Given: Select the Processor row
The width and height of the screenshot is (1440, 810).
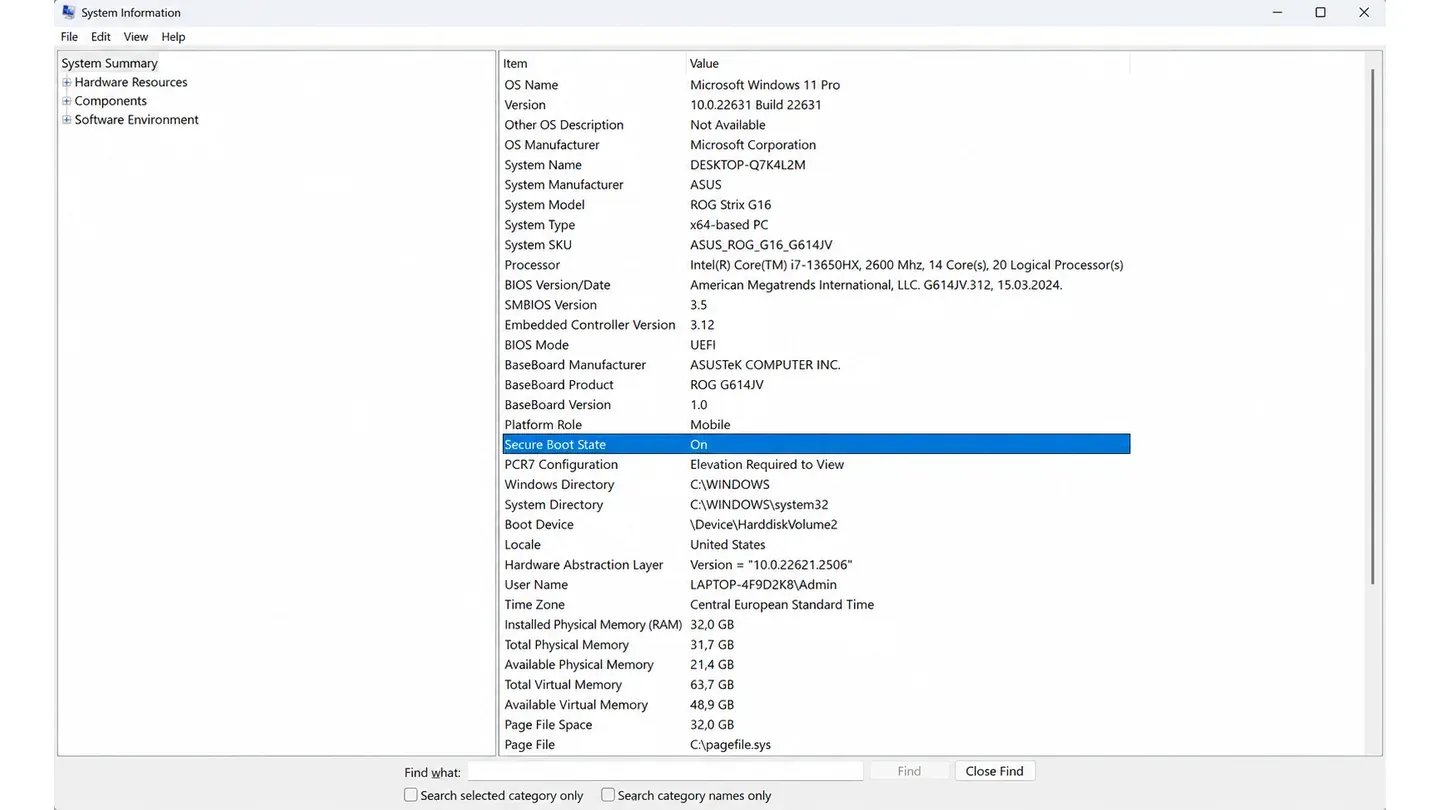Looking at the screenshot, I should point(816,265).
